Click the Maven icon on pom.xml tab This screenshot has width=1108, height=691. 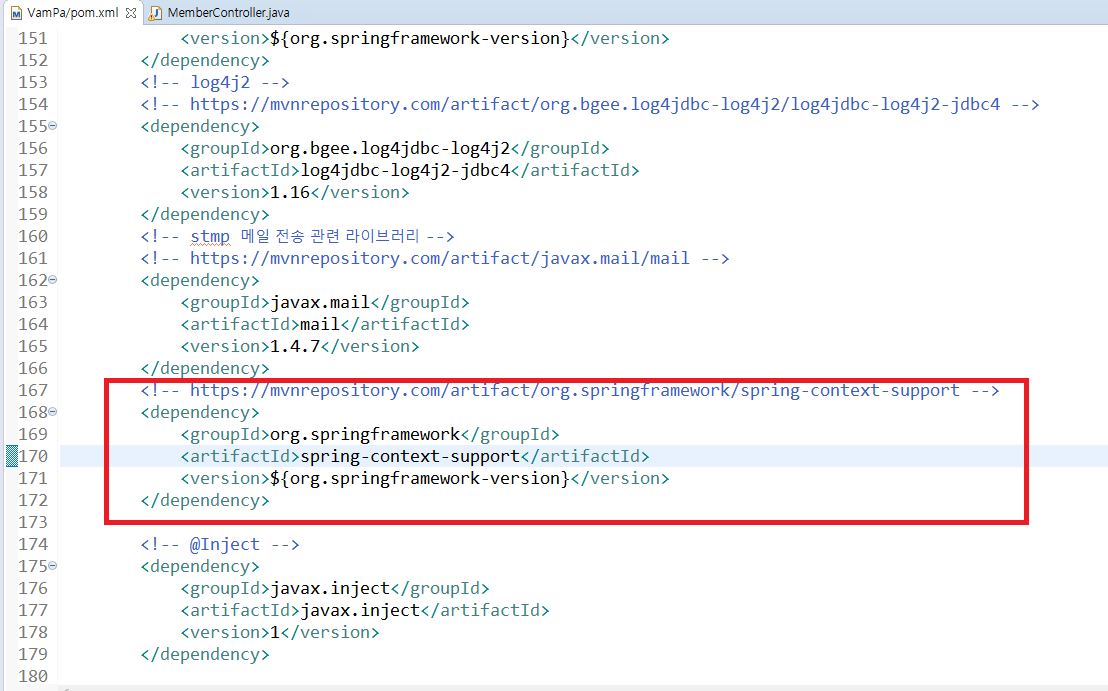[x=16, y=13]
